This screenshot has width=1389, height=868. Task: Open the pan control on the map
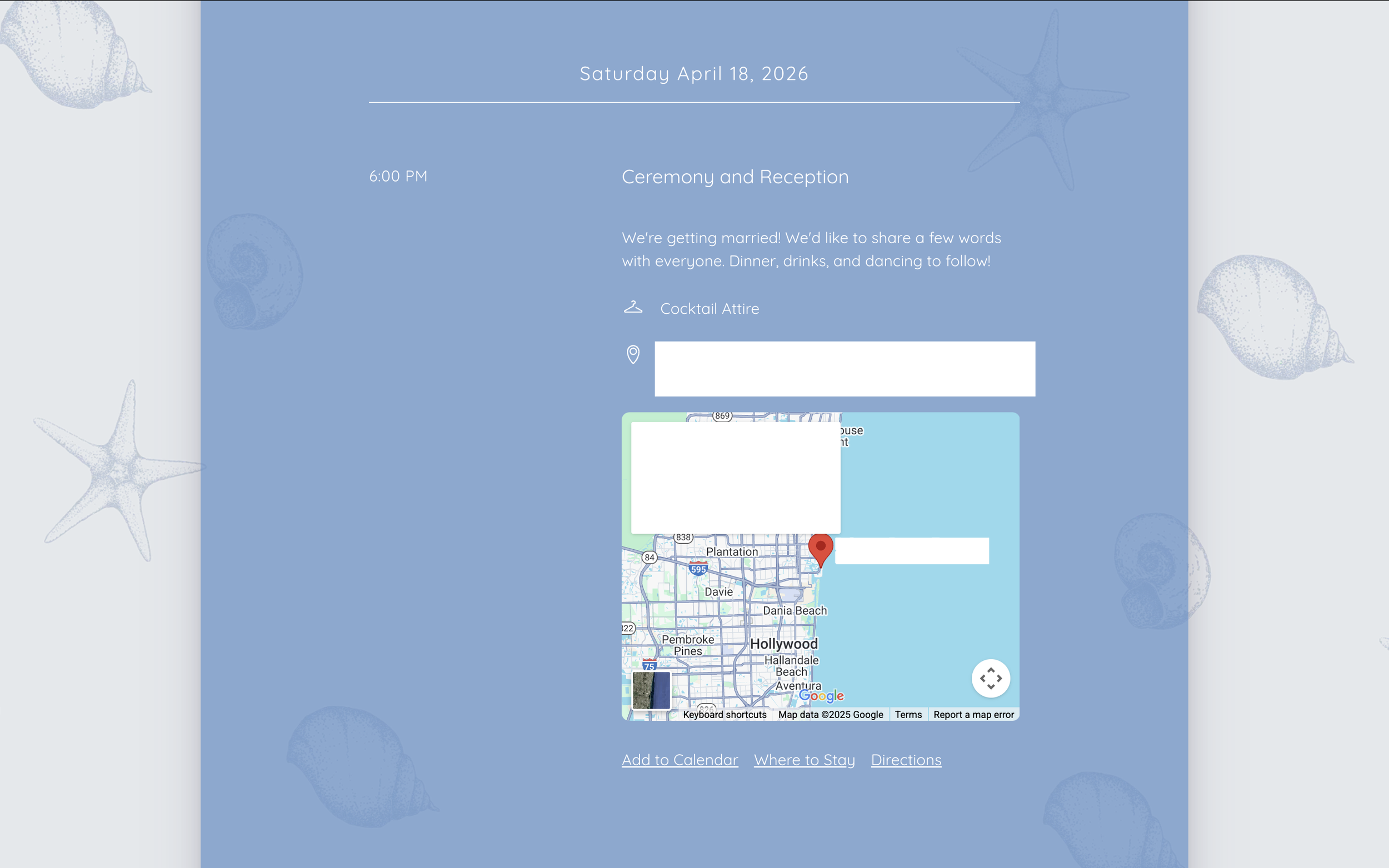pos(990,678)
